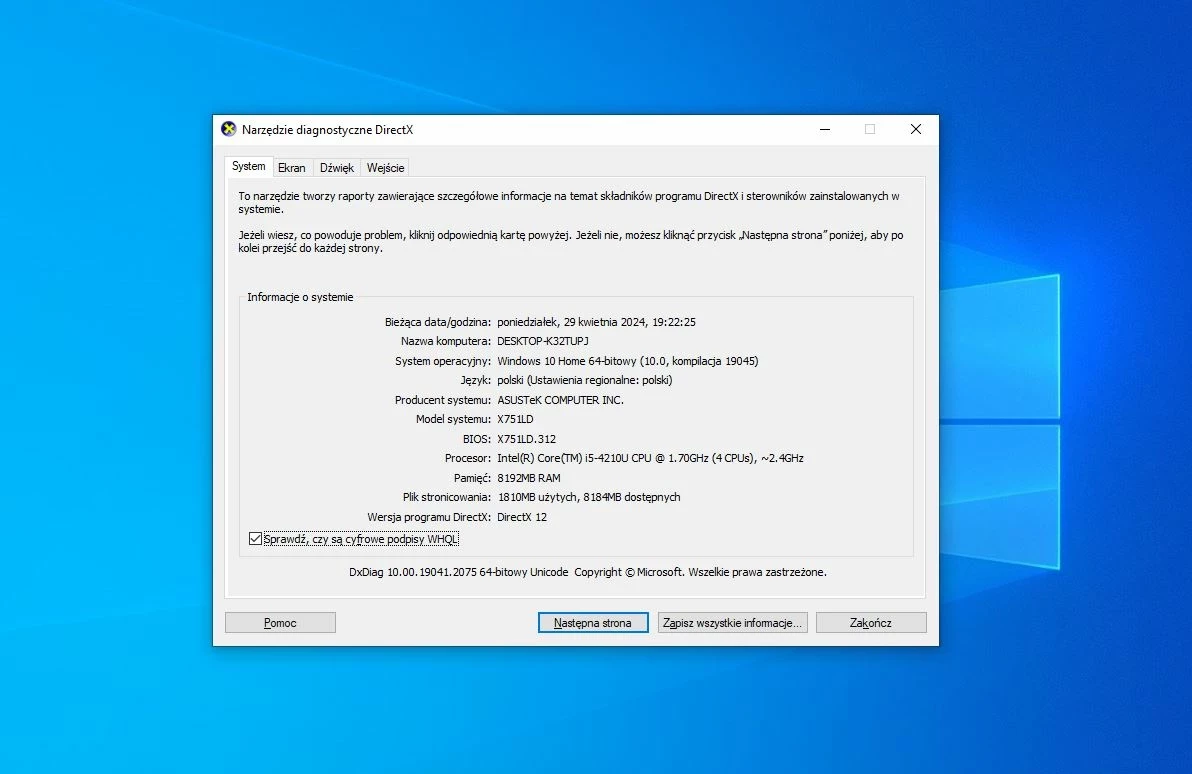Click the BIOS value X751LD.312
This screenshot has height=774, width=1192.
[x=527, y=439]
